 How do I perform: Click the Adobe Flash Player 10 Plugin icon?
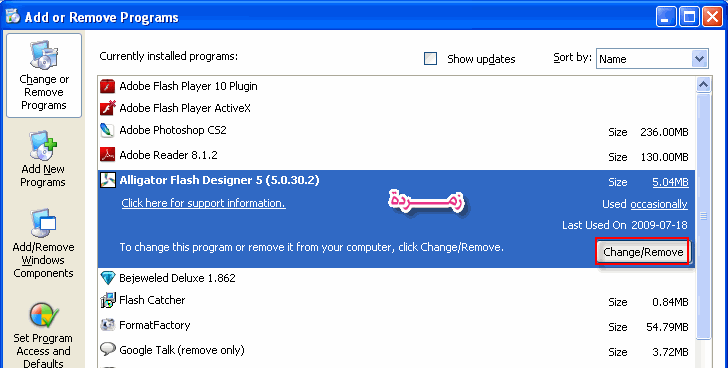(x=107, y=86)
